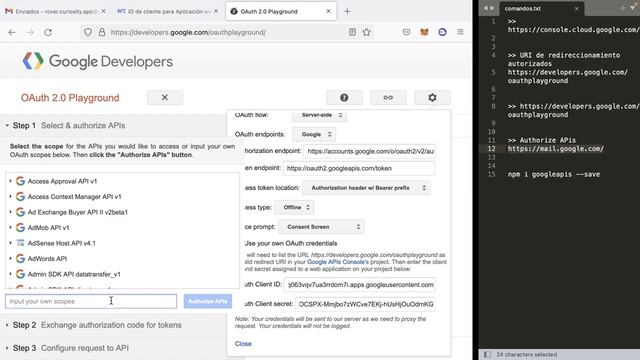Switch to the Enviados Gmail tab
The image size is (640, 360).
(x=56, y=11)
